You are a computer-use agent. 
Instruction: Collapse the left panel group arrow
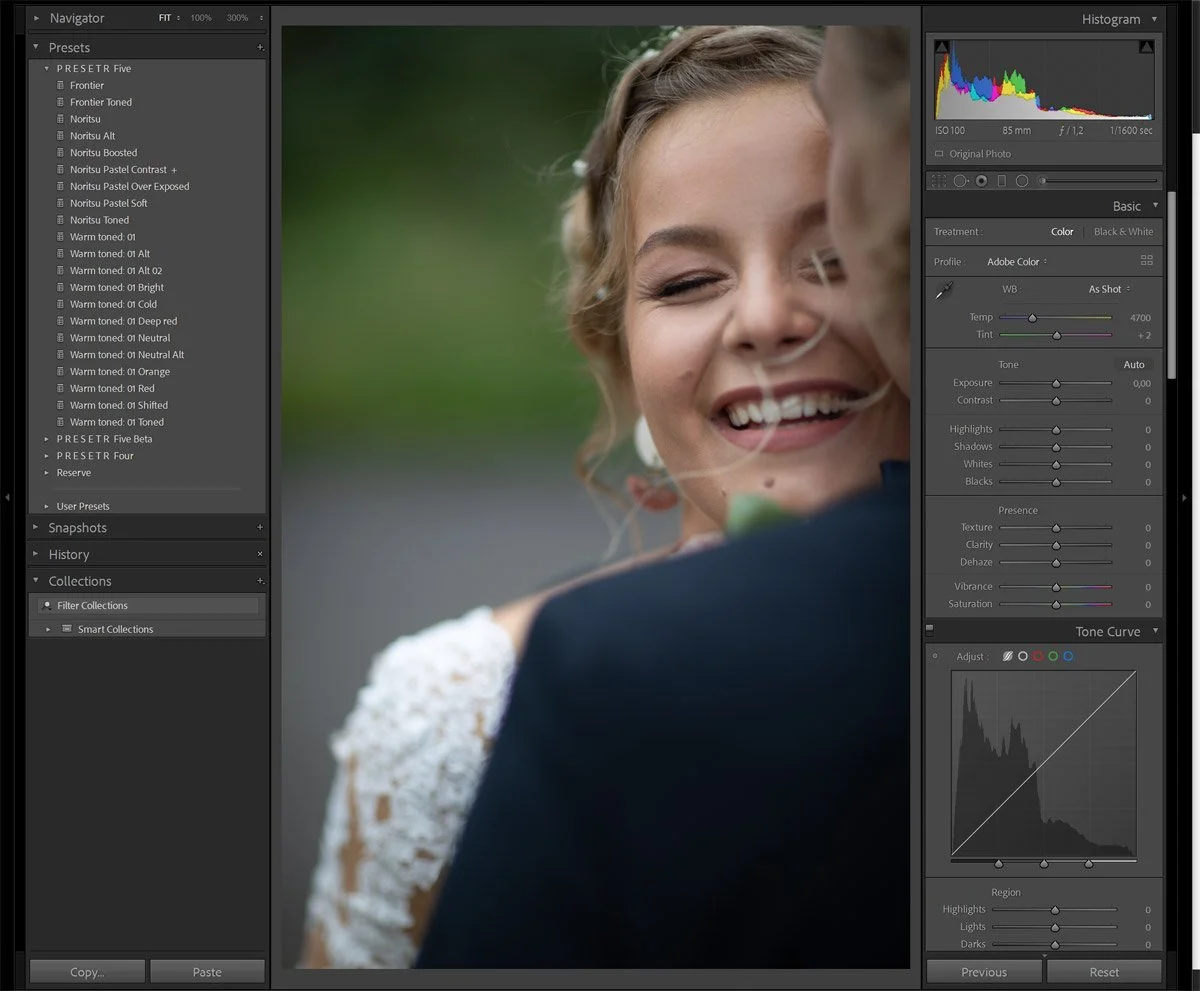7,496
